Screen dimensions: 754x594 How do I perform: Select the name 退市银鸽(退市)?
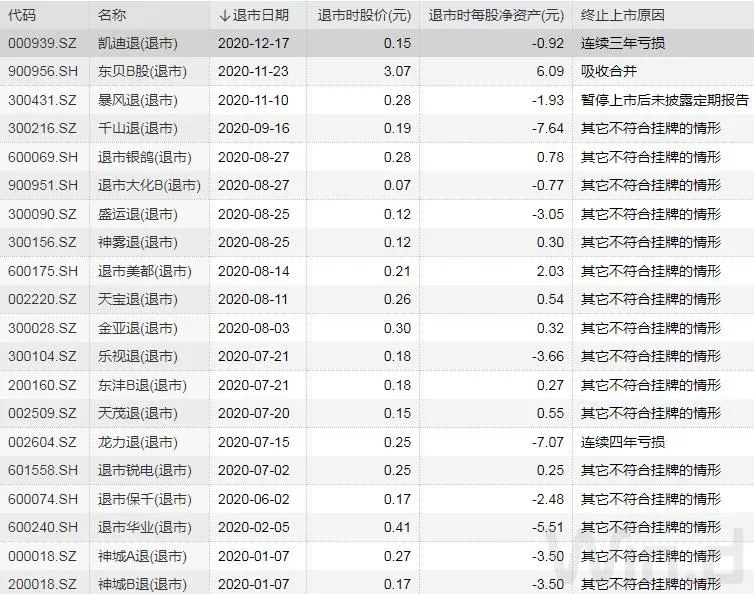tap(144, 157)
